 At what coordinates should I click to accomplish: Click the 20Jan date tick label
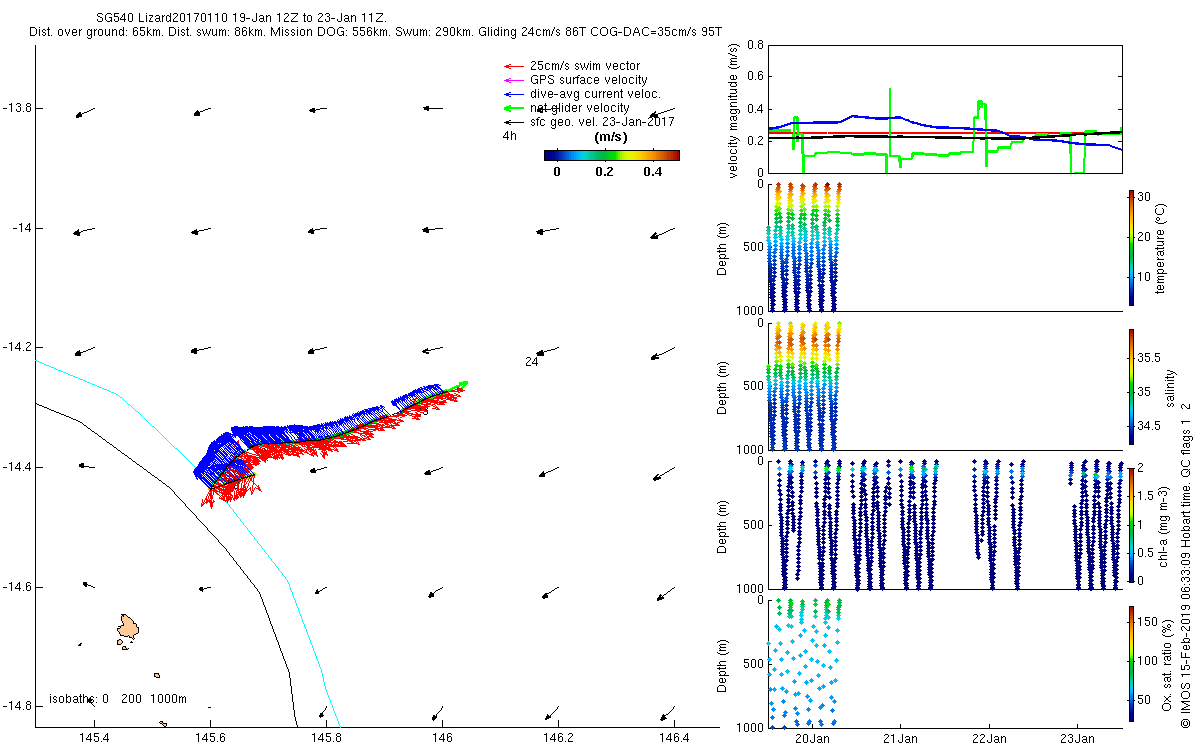(x=812, y=740)
